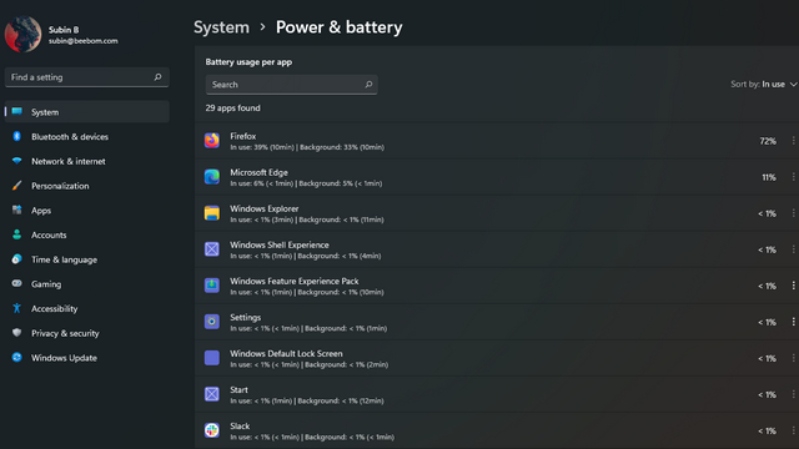Click the magnifier in Find a setting
Screen dimensions: 799x449
[158, 77]
